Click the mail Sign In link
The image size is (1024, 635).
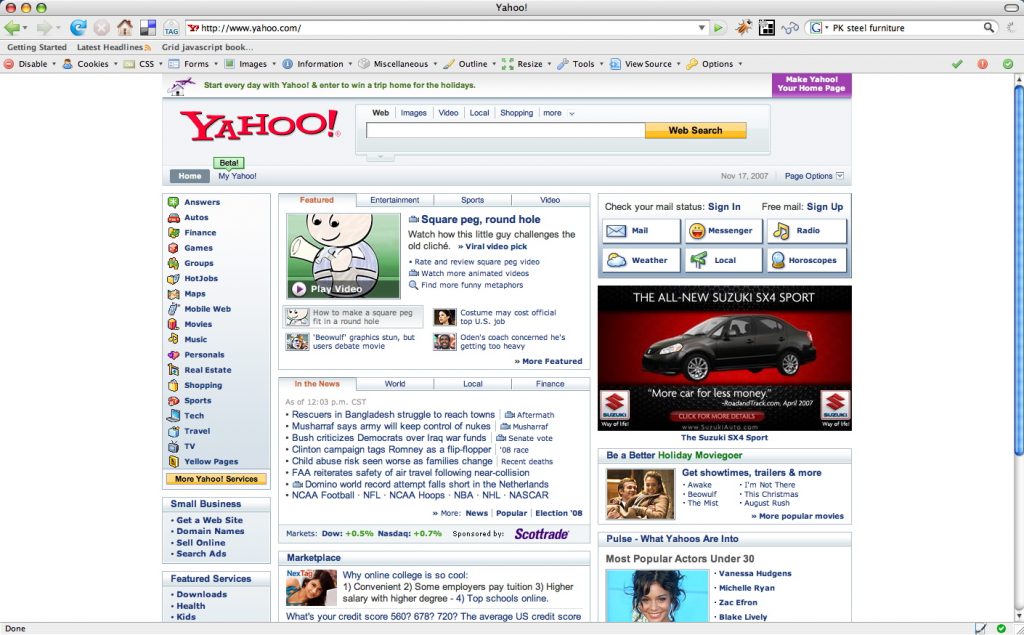[x=724, y=206]
